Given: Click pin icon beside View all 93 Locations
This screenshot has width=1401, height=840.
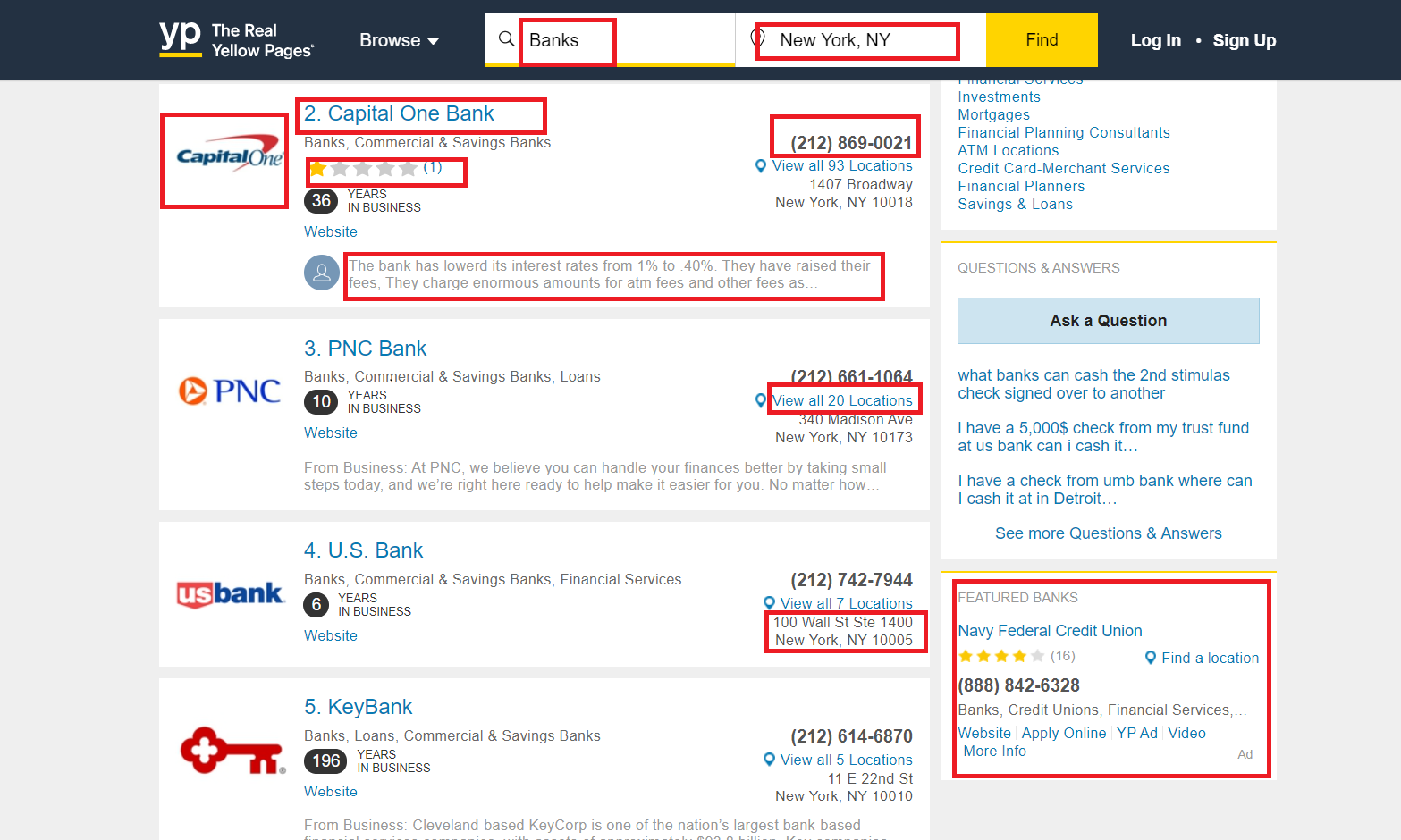Looking at the screenshot, I should 761,166.
